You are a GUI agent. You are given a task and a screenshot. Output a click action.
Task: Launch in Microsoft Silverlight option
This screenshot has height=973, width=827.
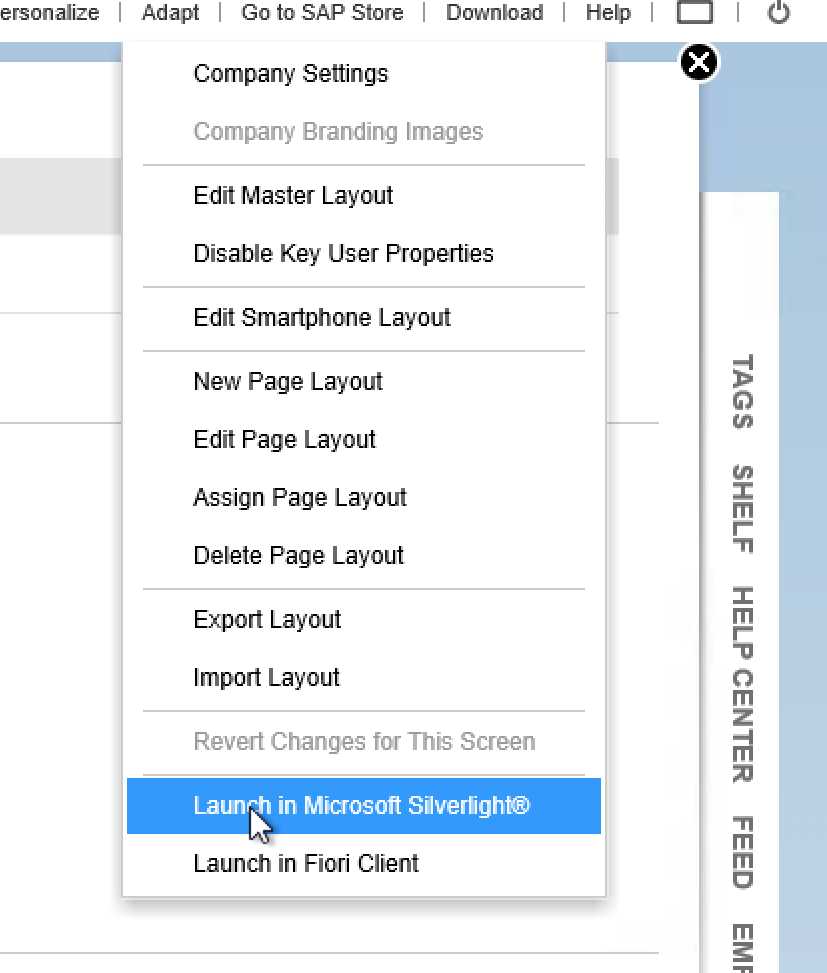point(361,806)
